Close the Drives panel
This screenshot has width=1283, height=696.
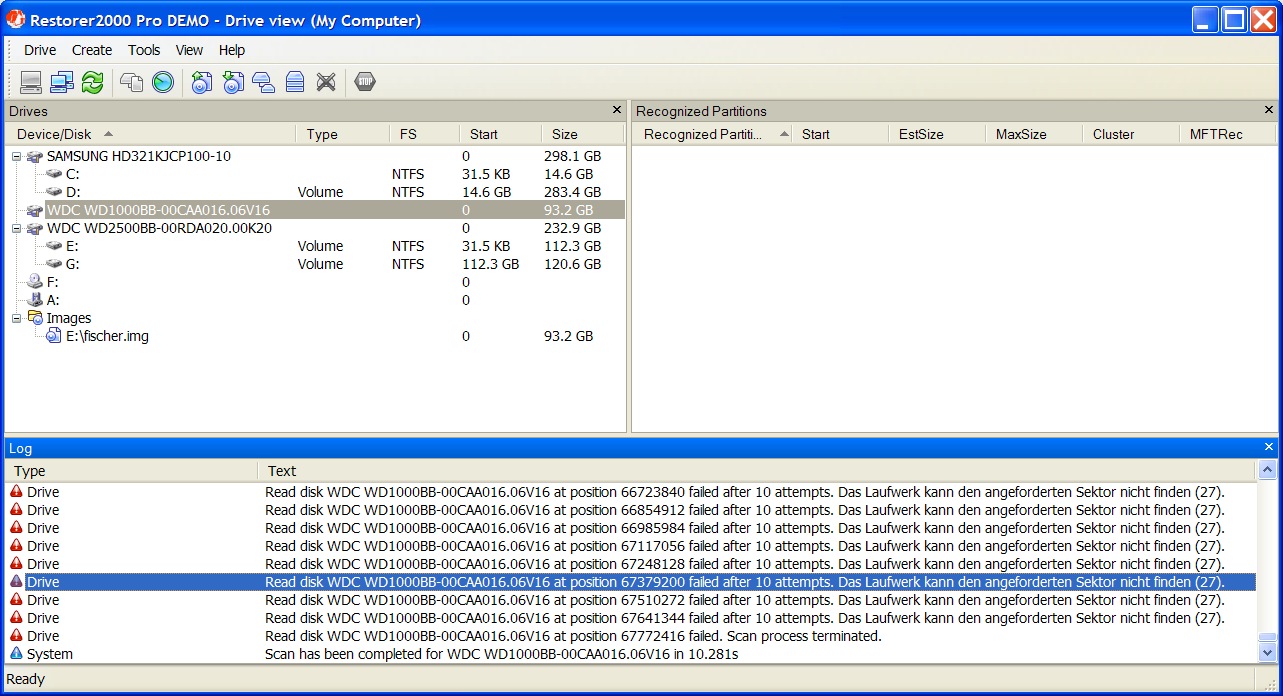tap(617, 110)
